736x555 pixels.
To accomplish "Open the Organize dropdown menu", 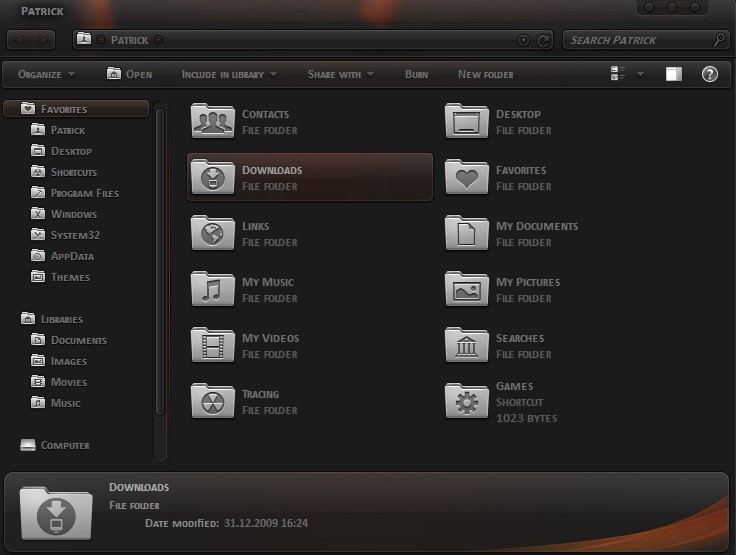I will coord(46,74).
